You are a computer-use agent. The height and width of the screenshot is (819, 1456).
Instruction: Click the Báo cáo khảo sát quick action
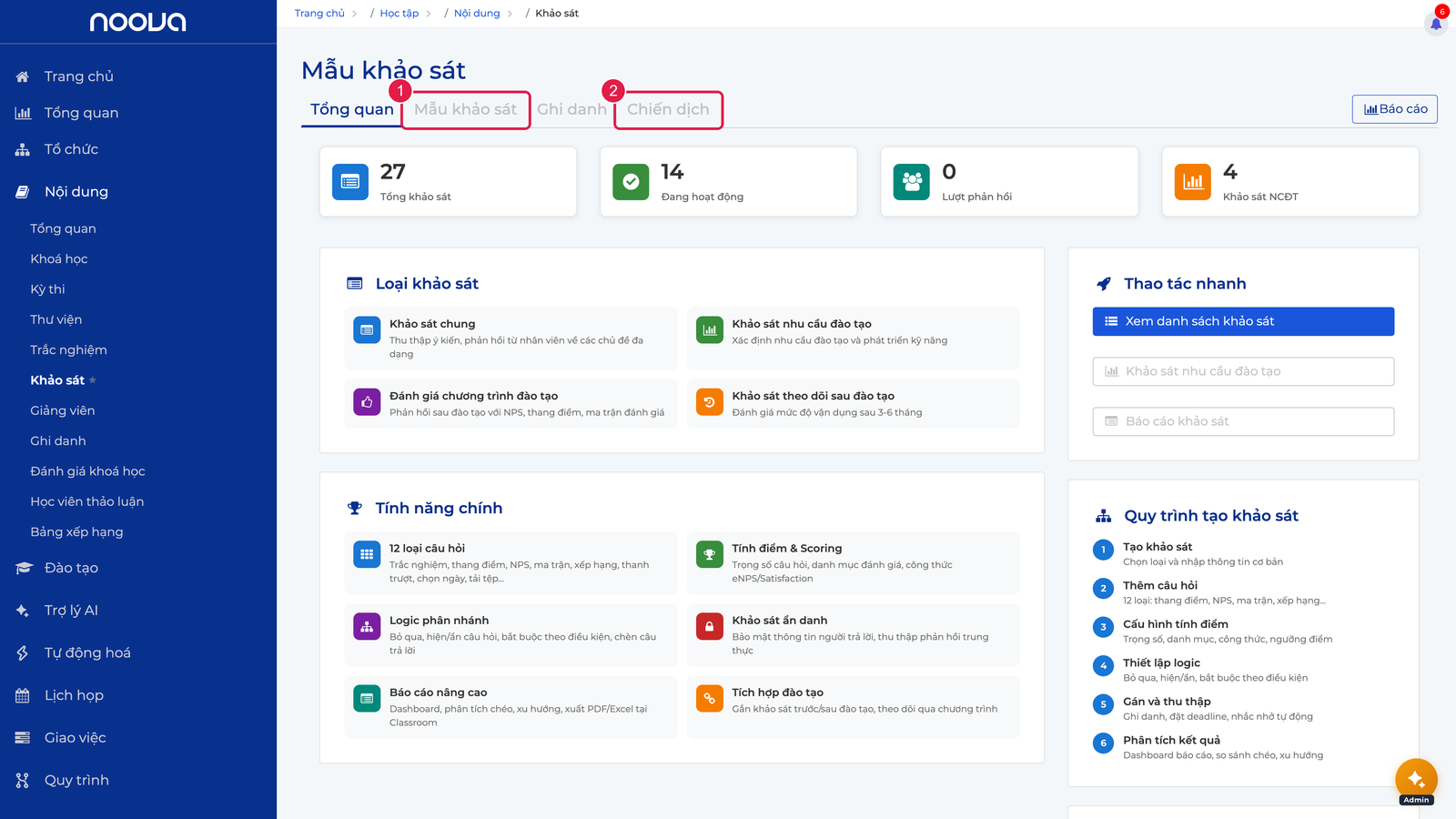pos(1243,421)
